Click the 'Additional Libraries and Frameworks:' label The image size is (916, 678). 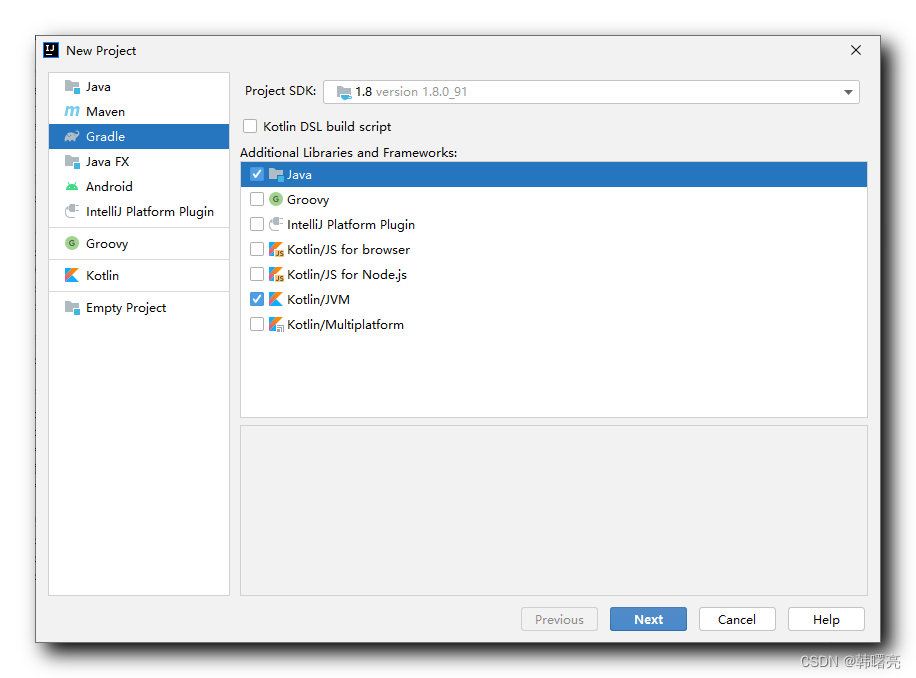pos(349,152)
